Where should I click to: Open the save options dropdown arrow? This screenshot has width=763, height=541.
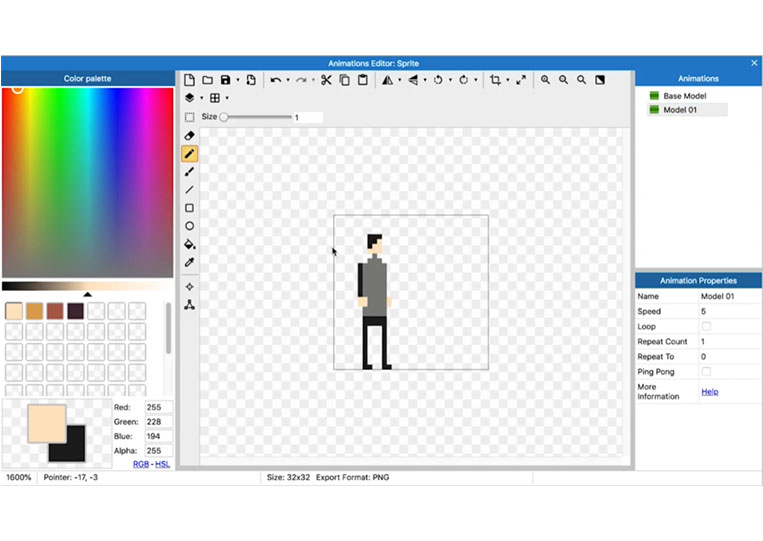pyautogui.click(x=238, y=80)
